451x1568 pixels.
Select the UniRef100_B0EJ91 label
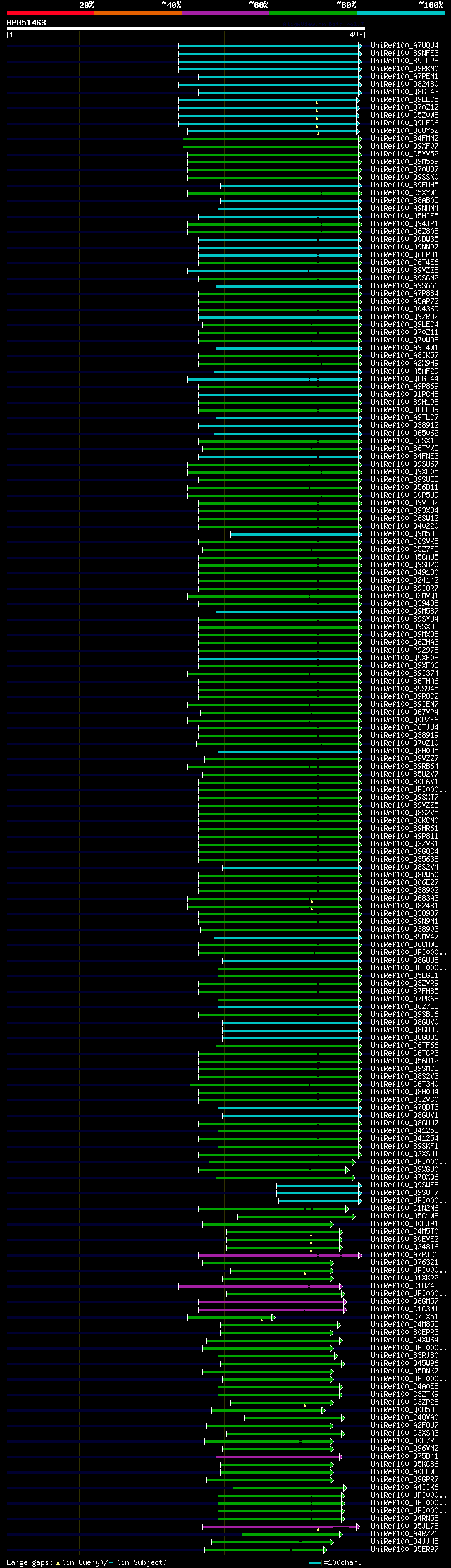point(404,1224)
